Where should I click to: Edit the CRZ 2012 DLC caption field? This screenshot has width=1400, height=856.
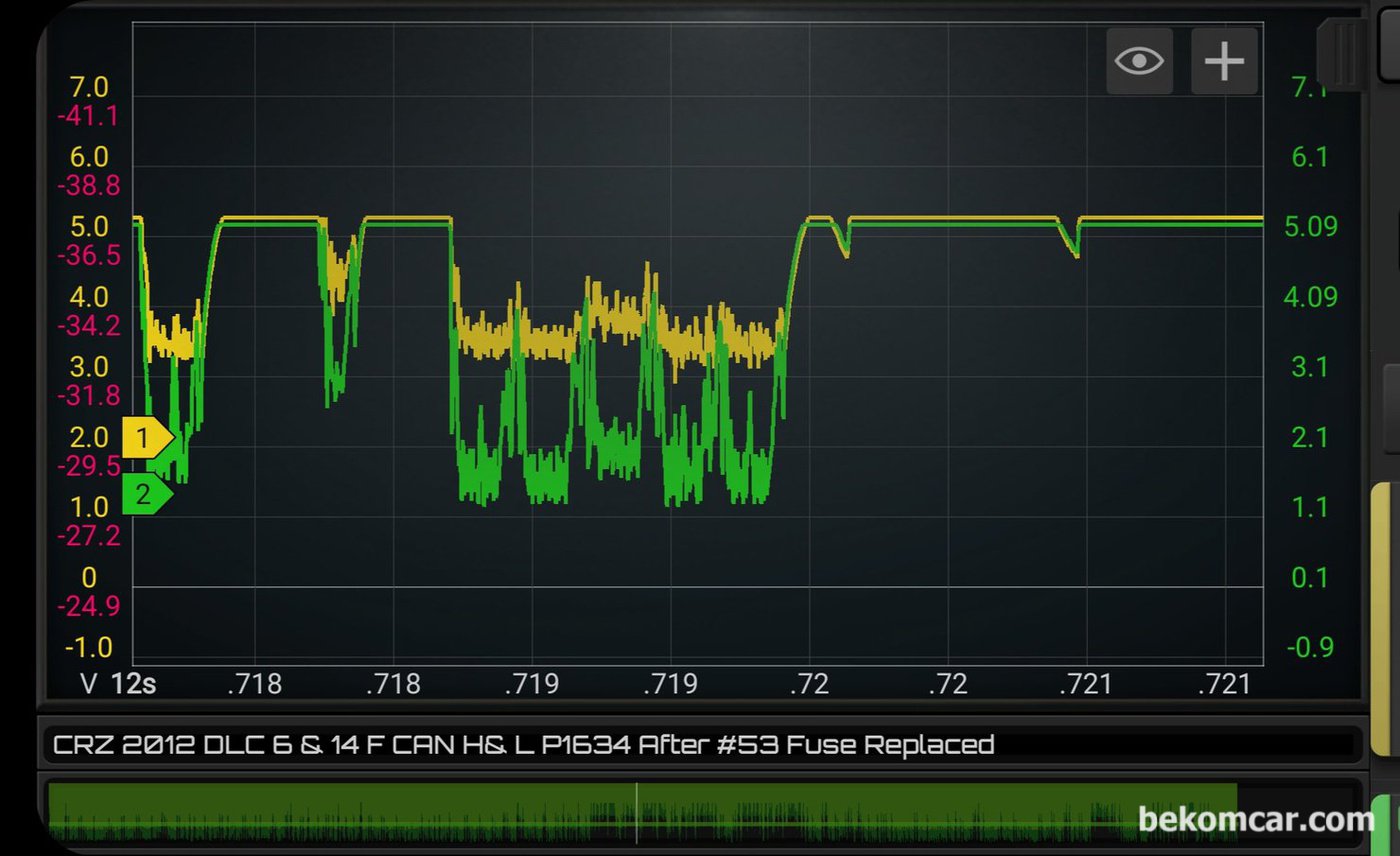[x=523, y=745]
